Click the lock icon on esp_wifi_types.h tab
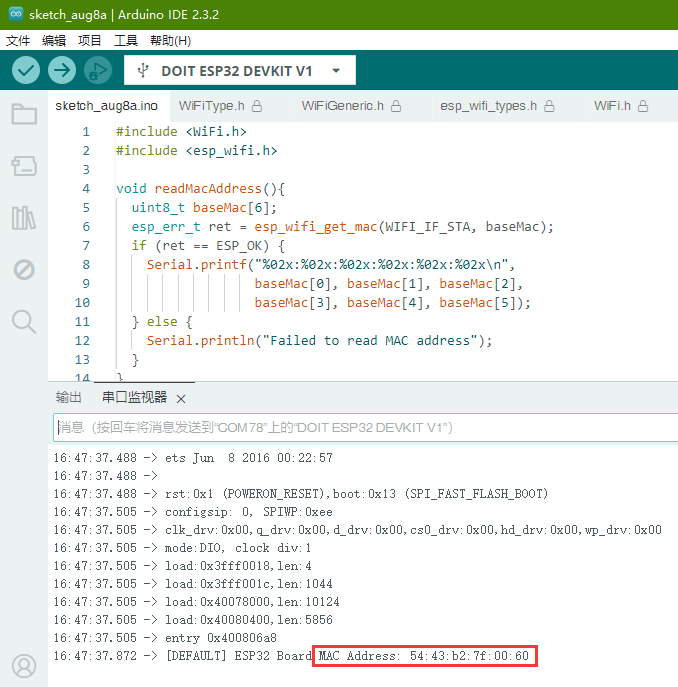This screenshot has height=687, width=678. 549,106
